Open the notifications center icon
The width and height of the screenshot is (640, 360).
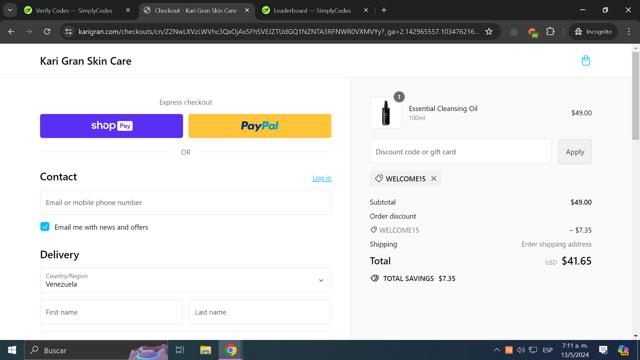point(603,350)
